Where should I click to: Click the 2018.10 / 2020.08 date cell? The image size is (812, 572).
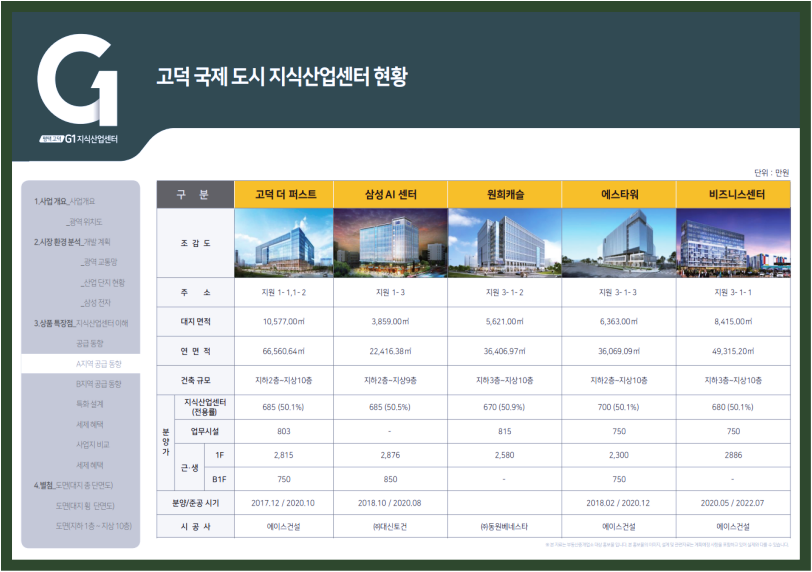point(389,503)
